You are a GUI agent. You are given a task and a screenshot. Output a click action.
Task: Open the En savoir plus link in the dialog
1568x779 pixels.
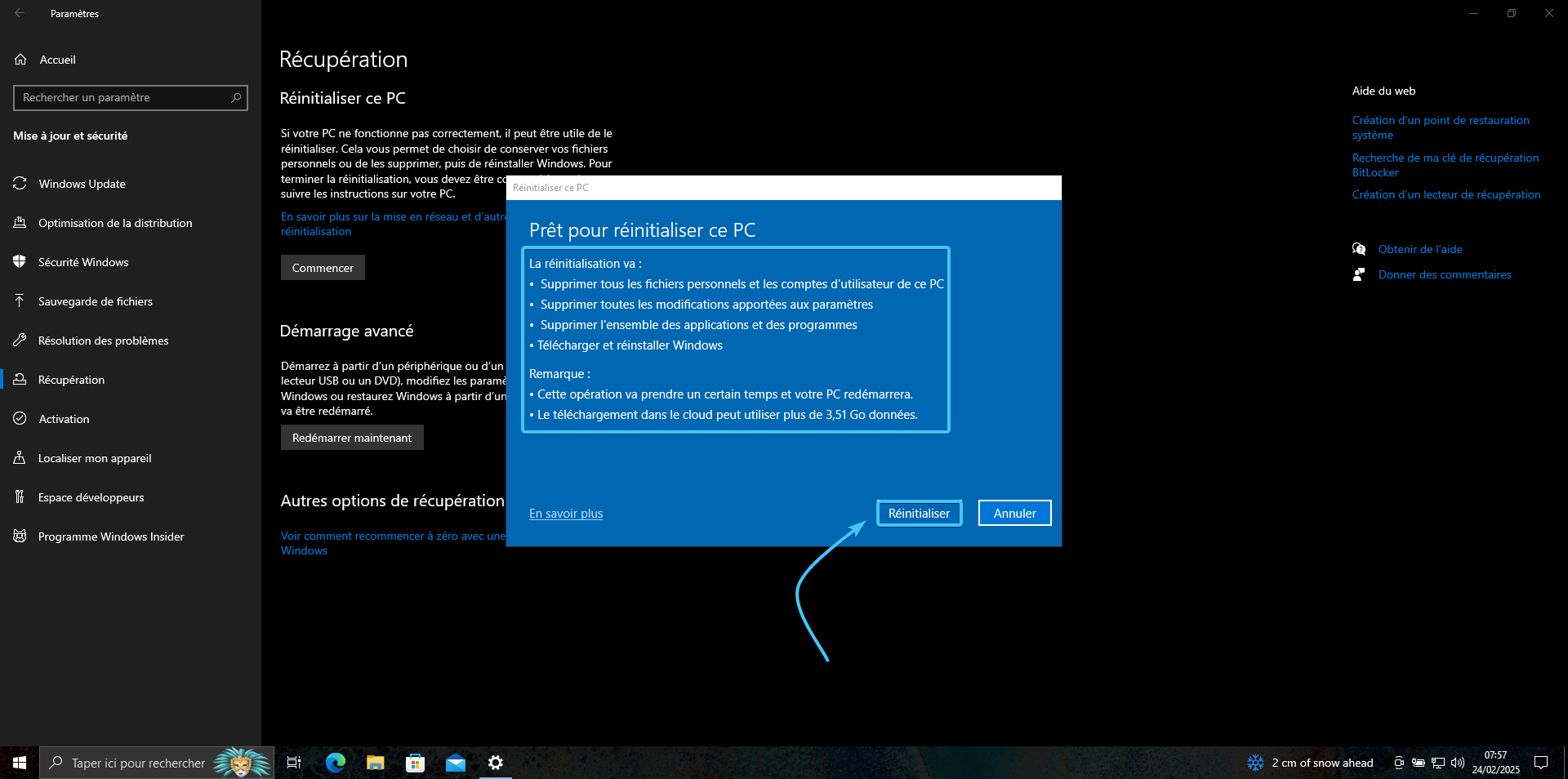tap(566, 514)
